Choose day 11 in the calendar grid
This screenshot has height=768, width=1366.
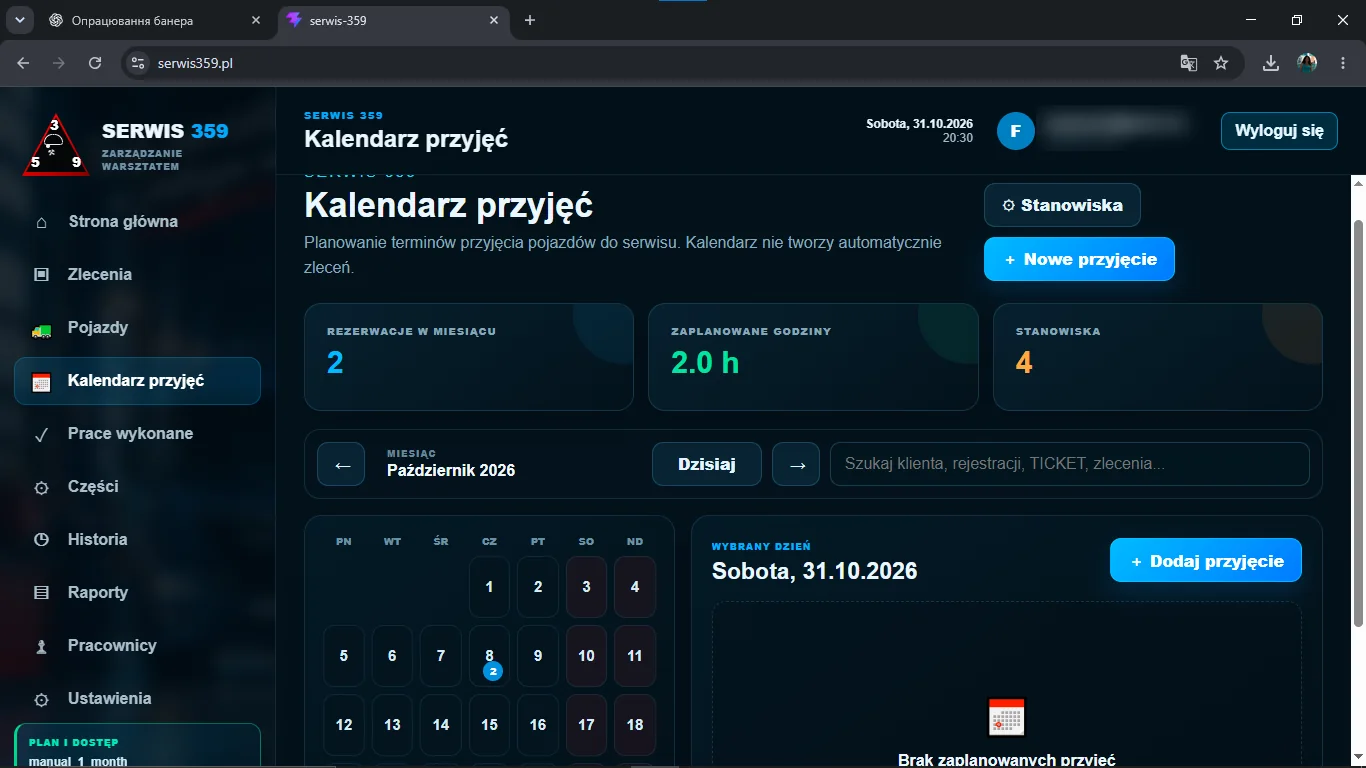coord(635,657)
